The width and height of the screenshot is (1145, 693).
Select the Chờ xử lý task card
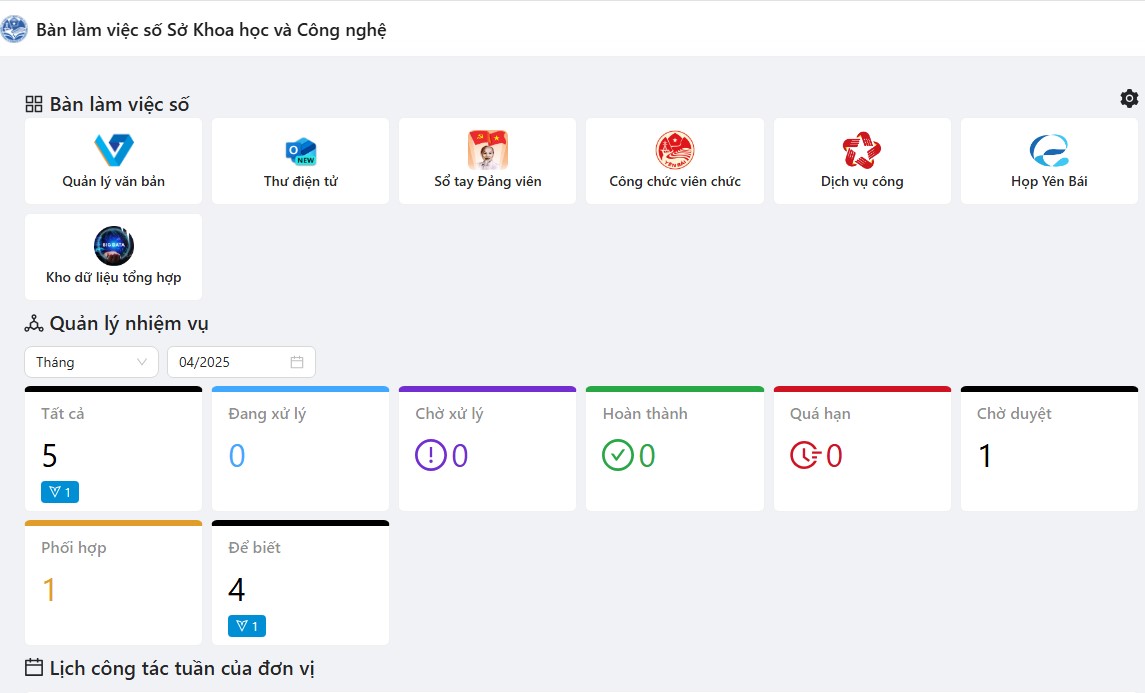pos(487,448)
